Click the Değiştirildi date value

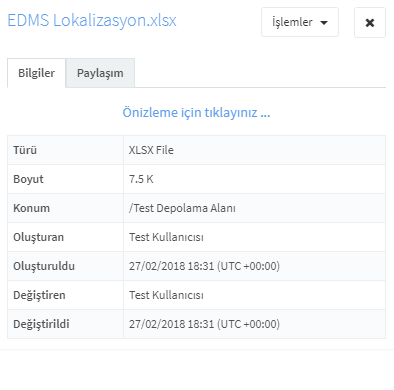204,324
